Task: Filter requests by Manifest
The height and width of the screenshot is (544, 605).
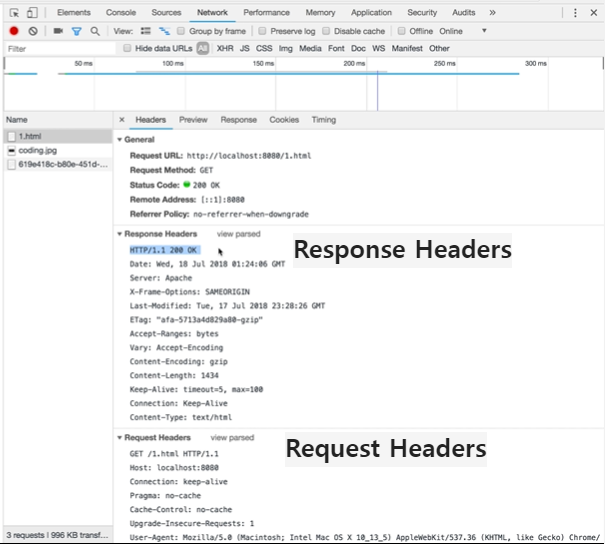Action: [x=407, y=48]
